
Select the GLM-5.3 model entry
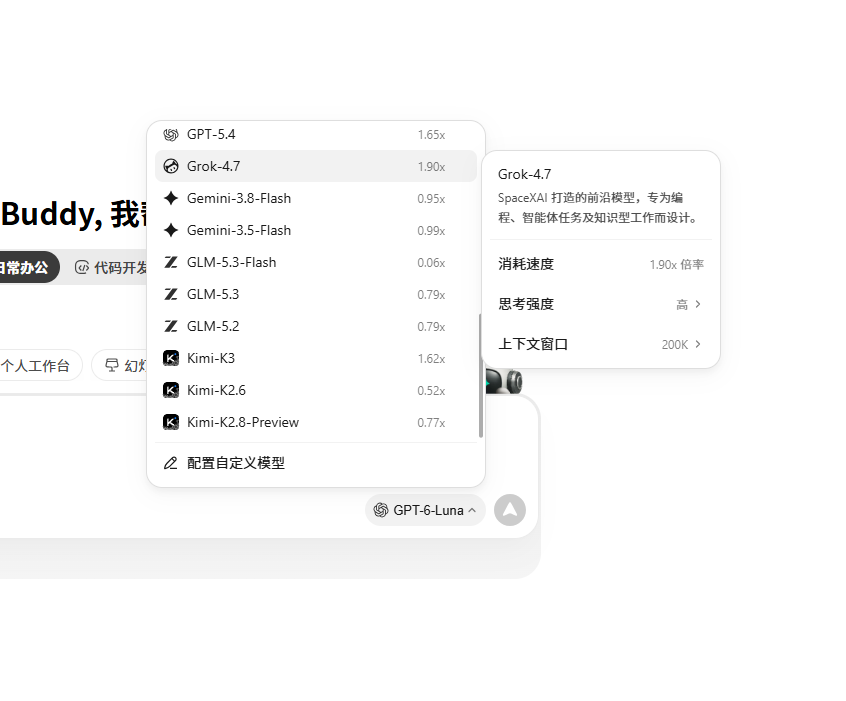[316, 294]
